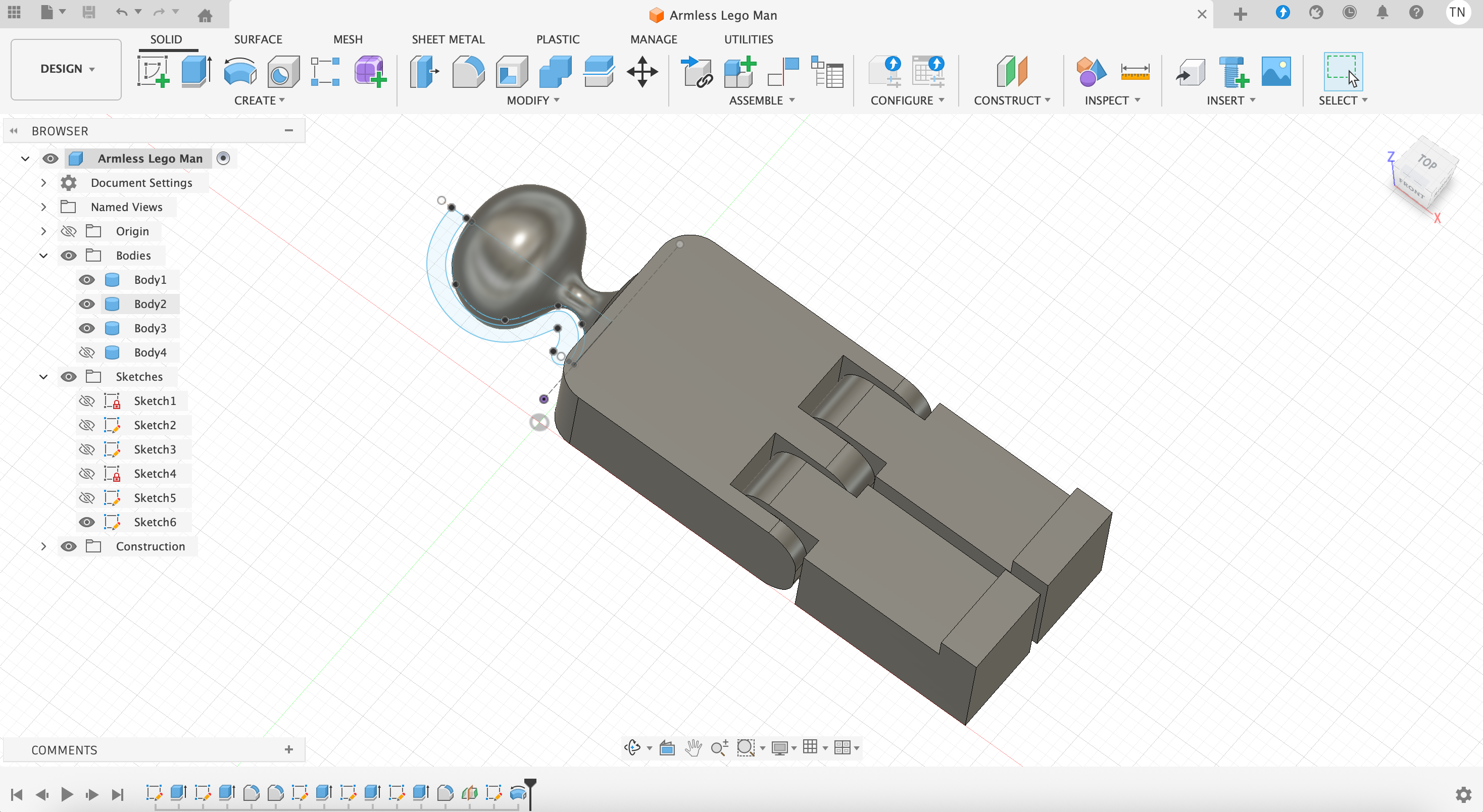Open the DESIGN workspace dropdown

tap(66, 69)
